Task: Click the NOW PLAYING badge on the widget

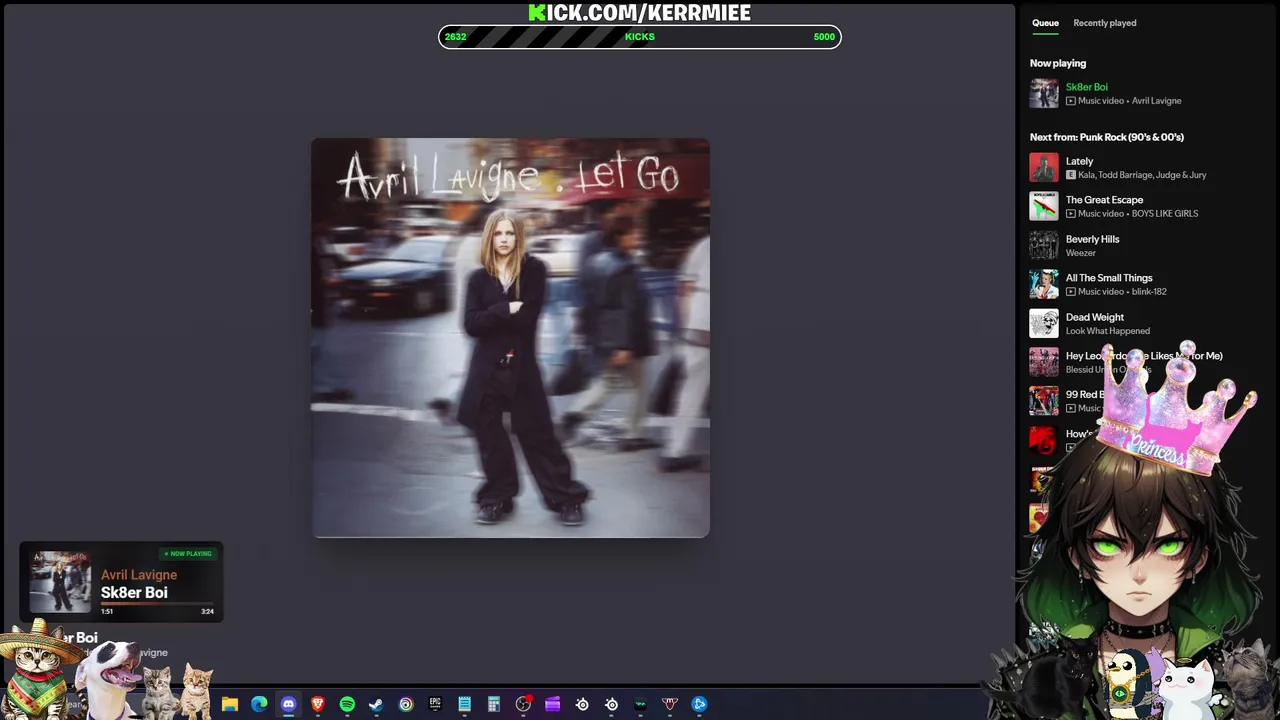Action: click(188, 553)
